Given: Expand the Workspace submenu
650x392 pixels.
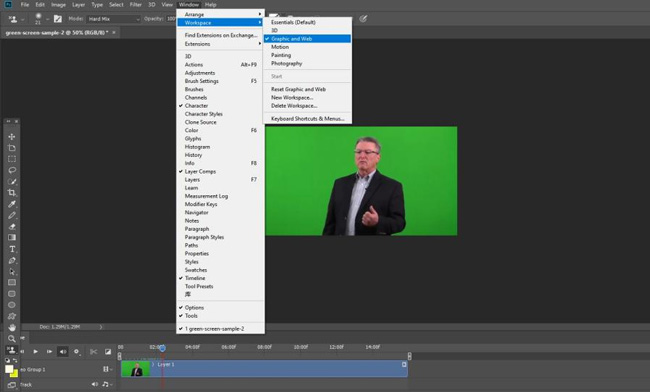Looking at the screenshot, I should pos(221,22).
